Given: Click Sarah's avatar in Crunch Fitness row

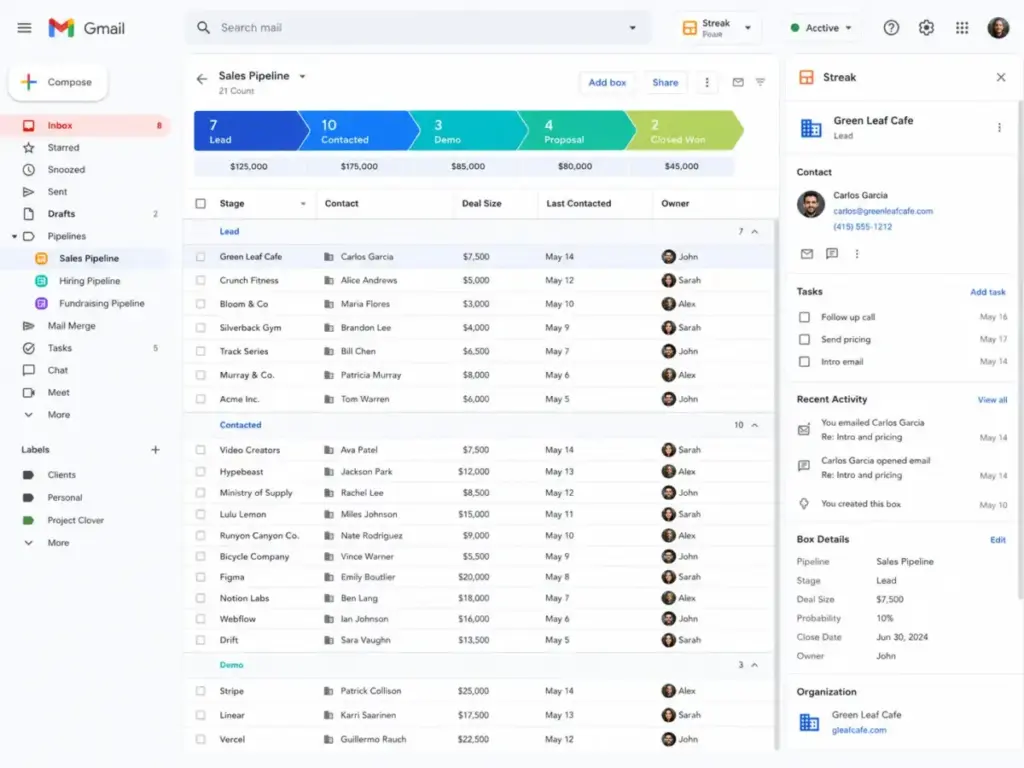Looking at the screenshot, I should [x=668, y=280].
